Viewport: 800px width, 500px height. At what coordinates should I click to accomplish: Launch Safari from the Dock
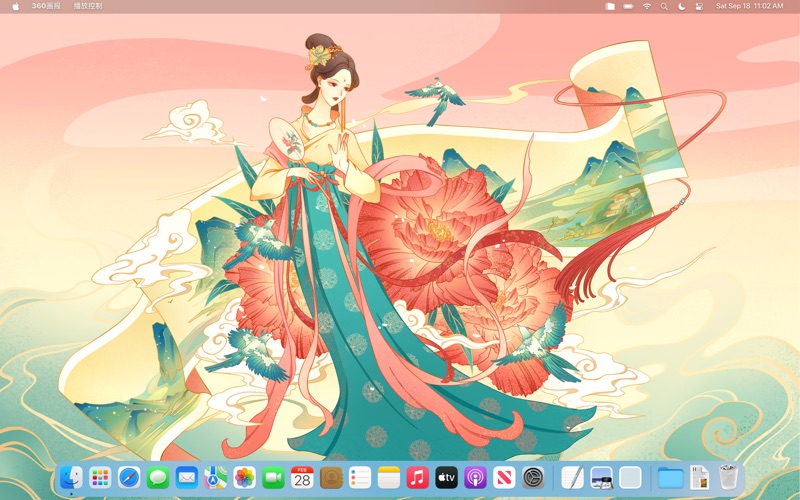pos(129,478)
